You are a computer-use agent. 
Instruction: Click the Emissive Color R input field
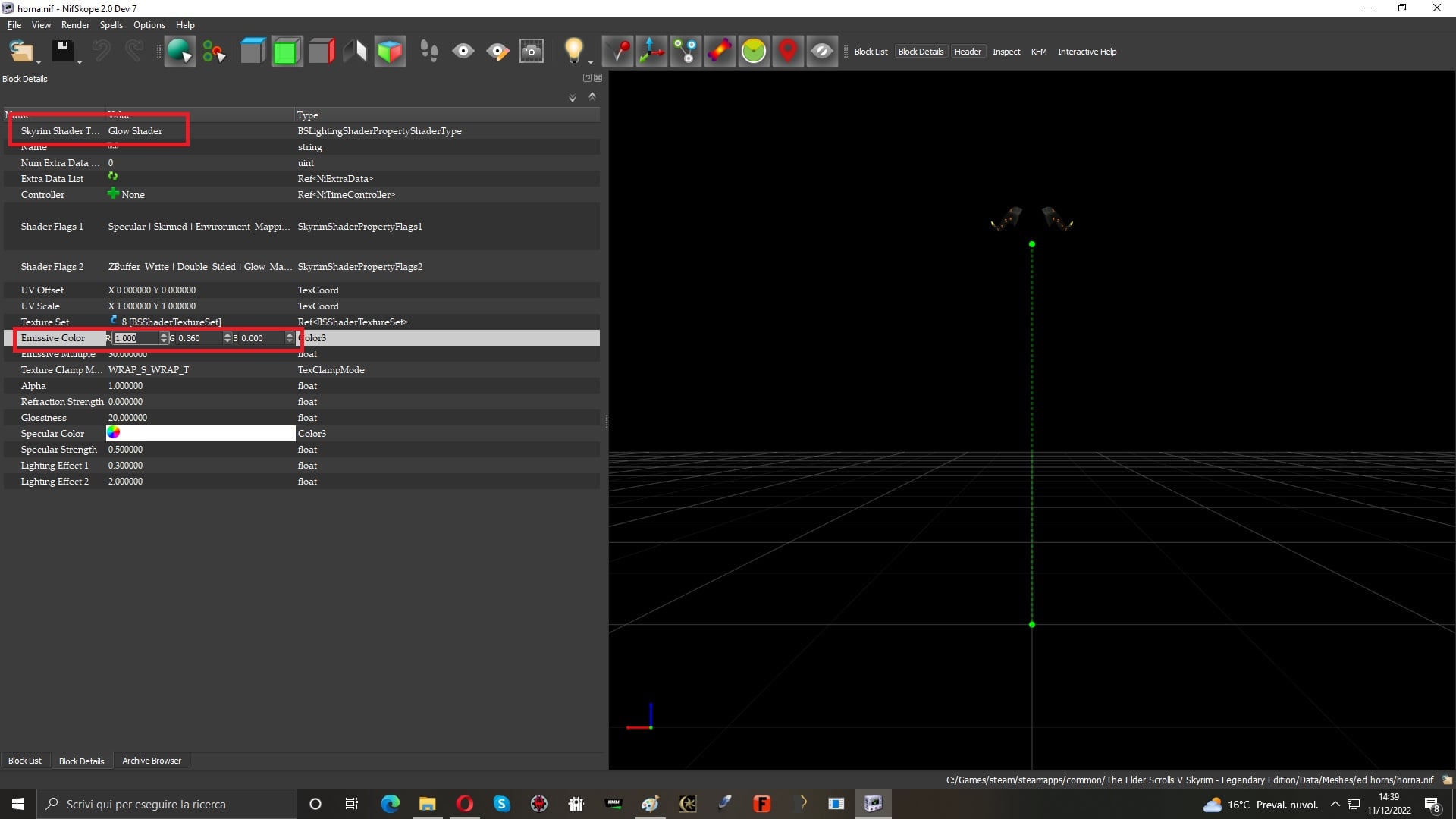tap(136, 338)
